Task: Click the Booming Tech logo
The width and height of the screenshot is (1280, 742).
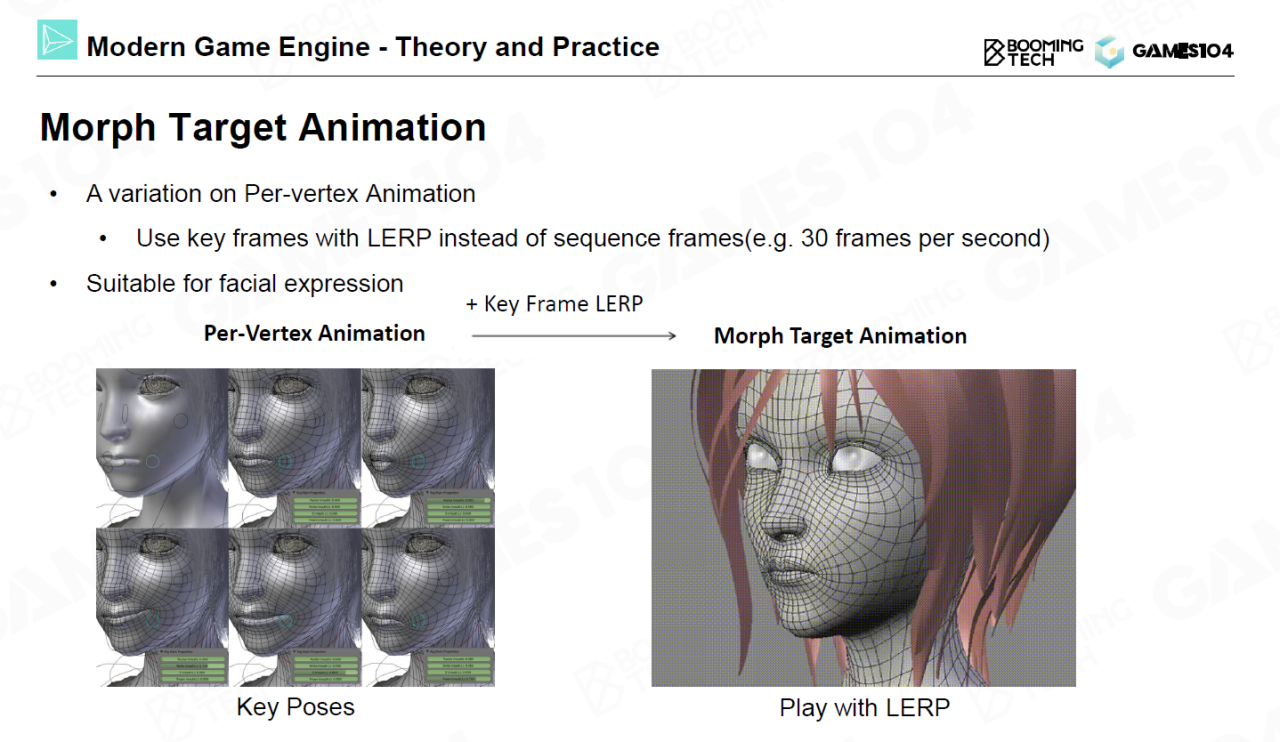Action: point(1033,52)
